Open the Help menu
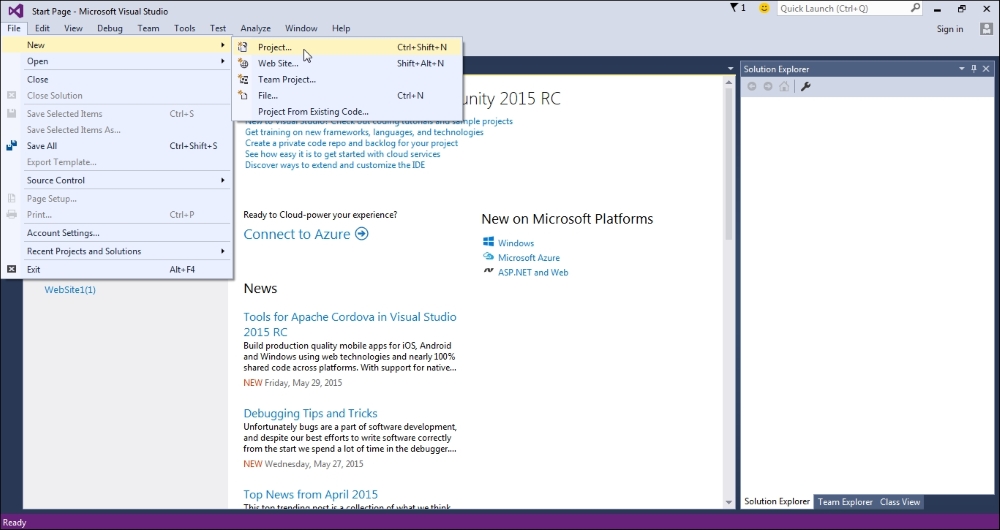The image size is (1000, 530). pyautogui.click(x=341, y=28)
